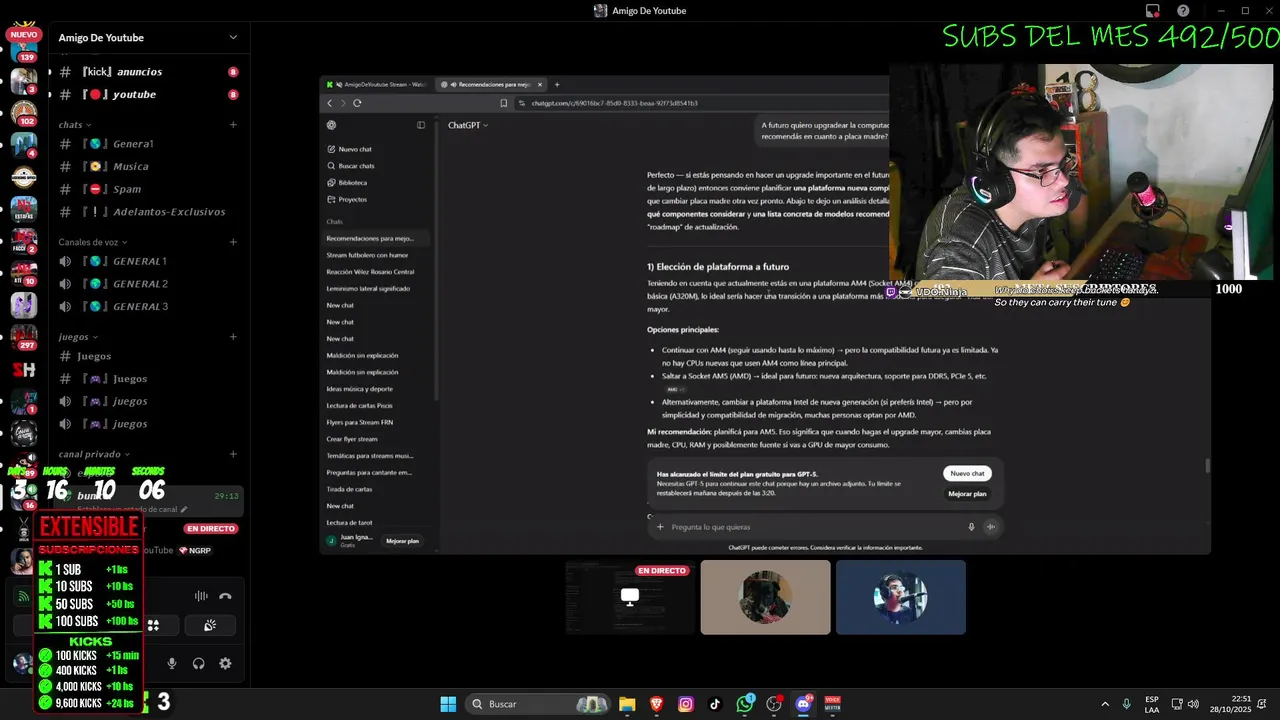Open the kick anuncios channel

point(148,72)
